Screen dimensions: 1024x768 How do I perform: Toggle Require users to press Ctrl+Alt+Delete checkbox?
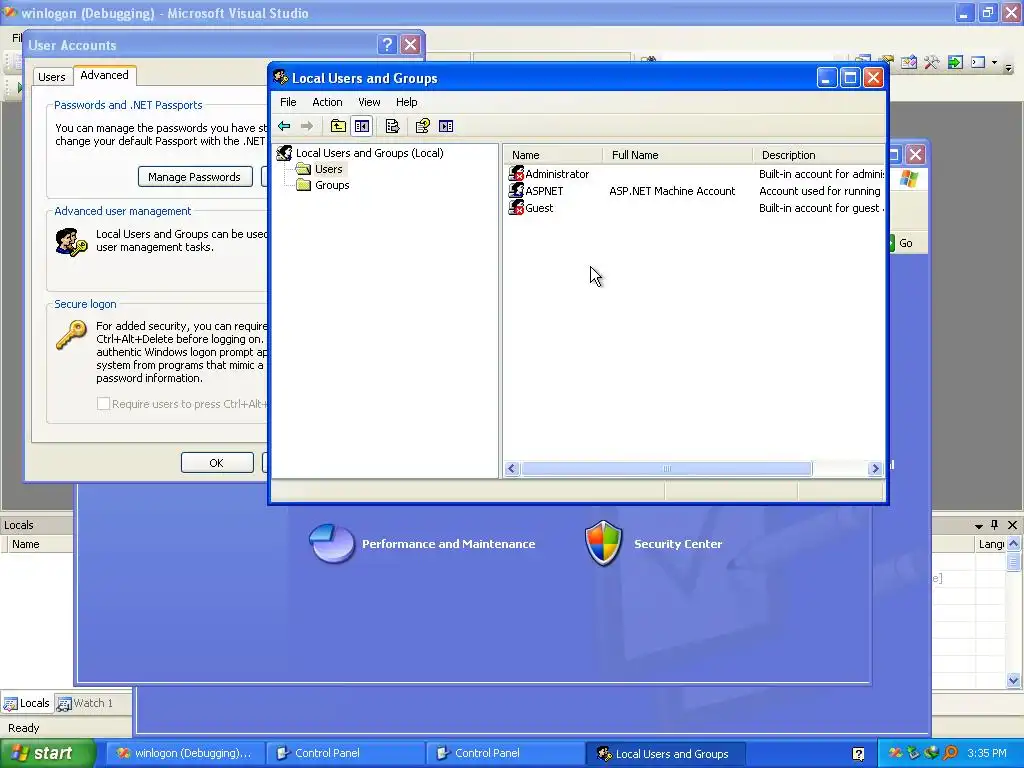tap(103, 404)
